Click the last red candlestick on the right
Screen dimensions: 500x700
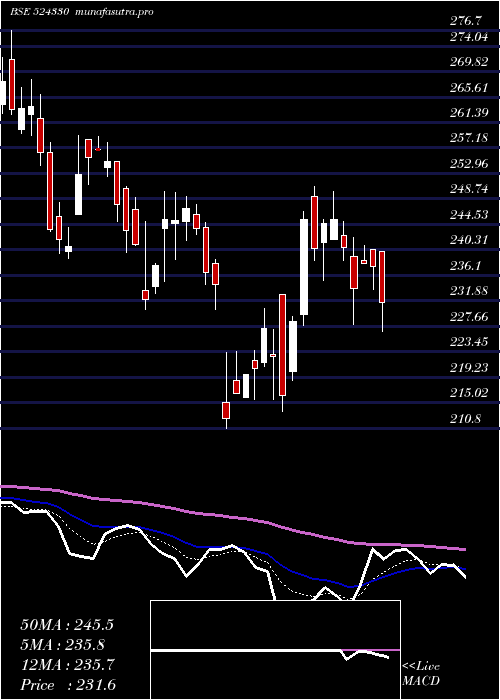click(x=382, y=277)
